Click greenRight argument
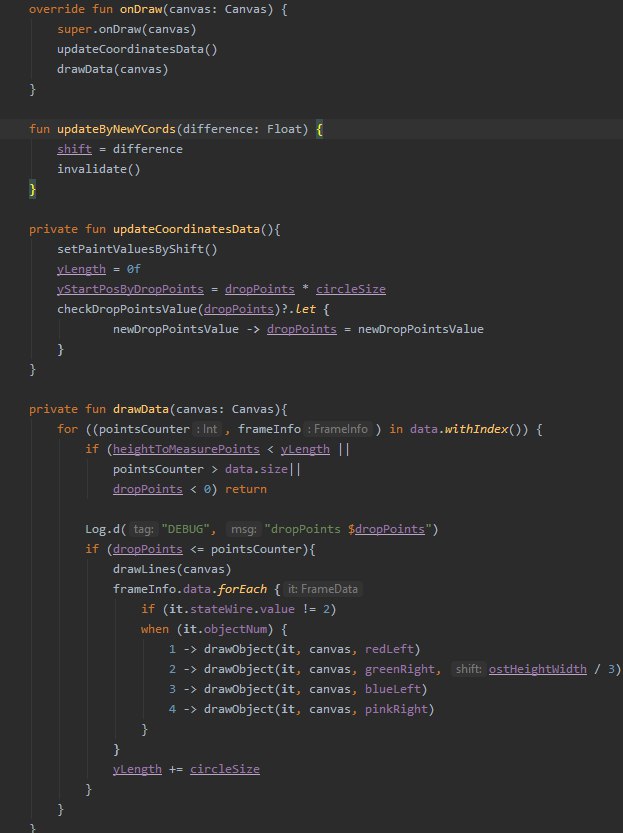This screenshot has width=623, height=833. click(399, 669)
